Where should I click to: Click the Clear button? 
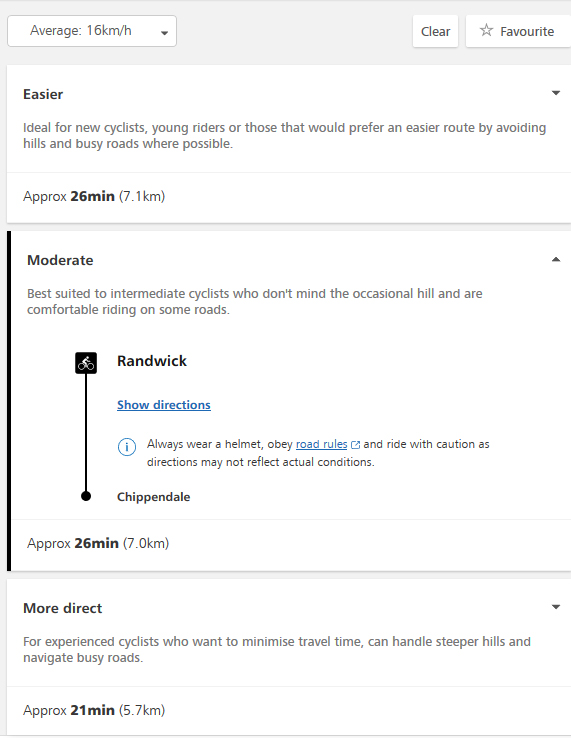click(x=435, y=32)
